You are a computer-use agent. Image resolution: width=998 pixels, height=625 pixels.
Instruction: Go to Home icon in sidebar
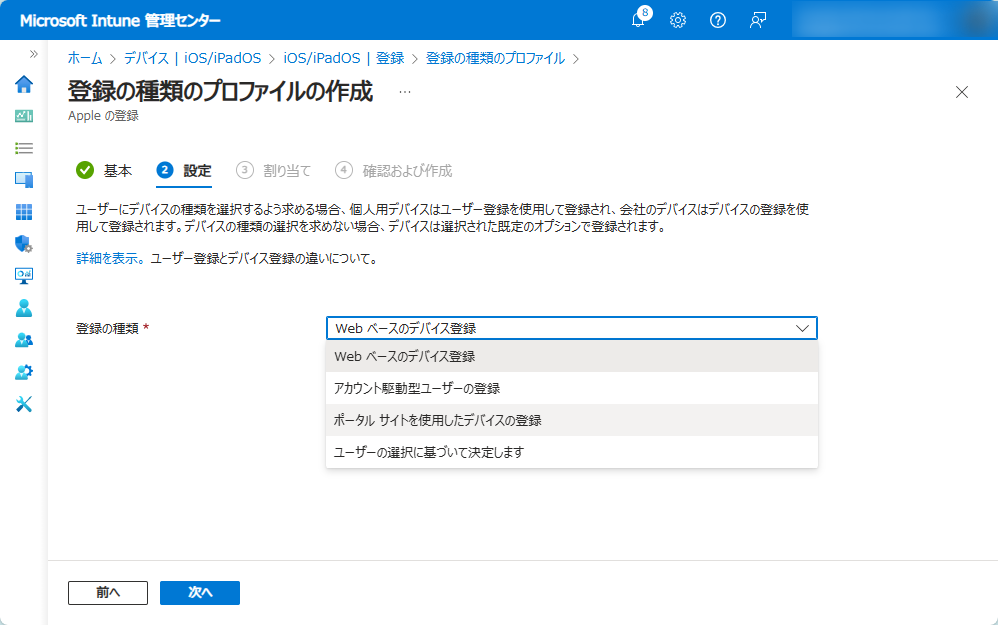click(24, 84)
